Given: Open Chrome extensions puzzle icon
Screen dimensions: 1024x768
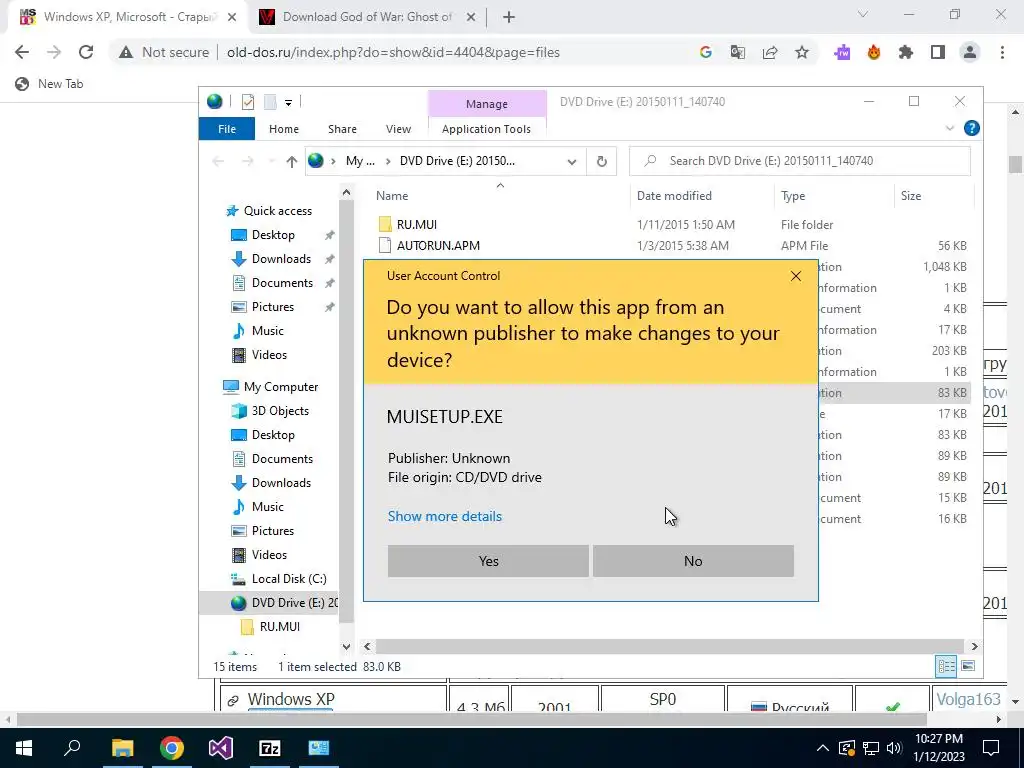Looking at the screenshot, I should coord(905,52).
